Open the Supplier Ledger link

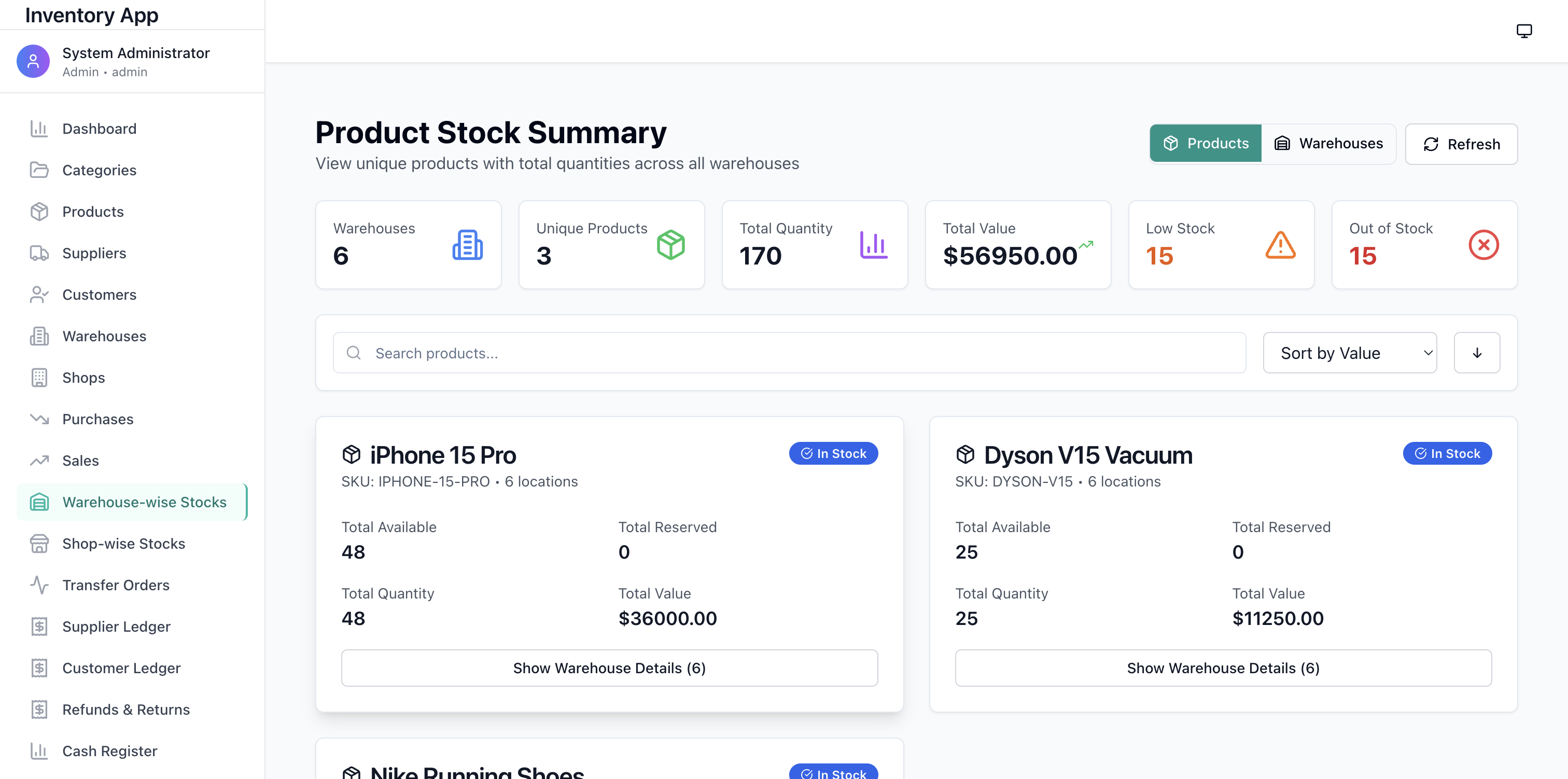click(x=132, y=625)
